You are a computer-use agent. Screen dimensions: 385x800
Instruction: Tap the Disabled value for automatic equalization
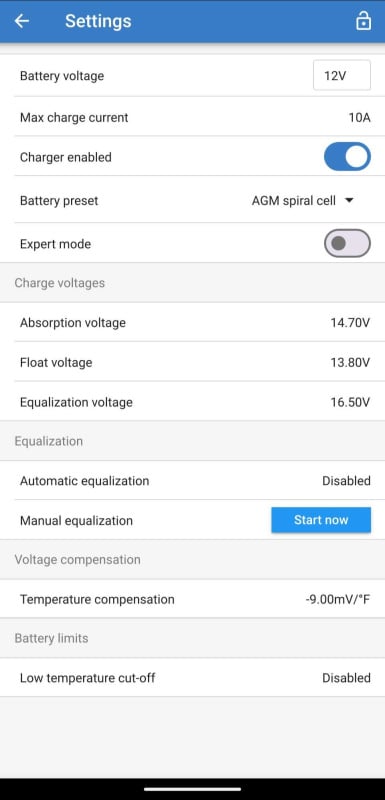pyautogui.click(x=346, y=481)
